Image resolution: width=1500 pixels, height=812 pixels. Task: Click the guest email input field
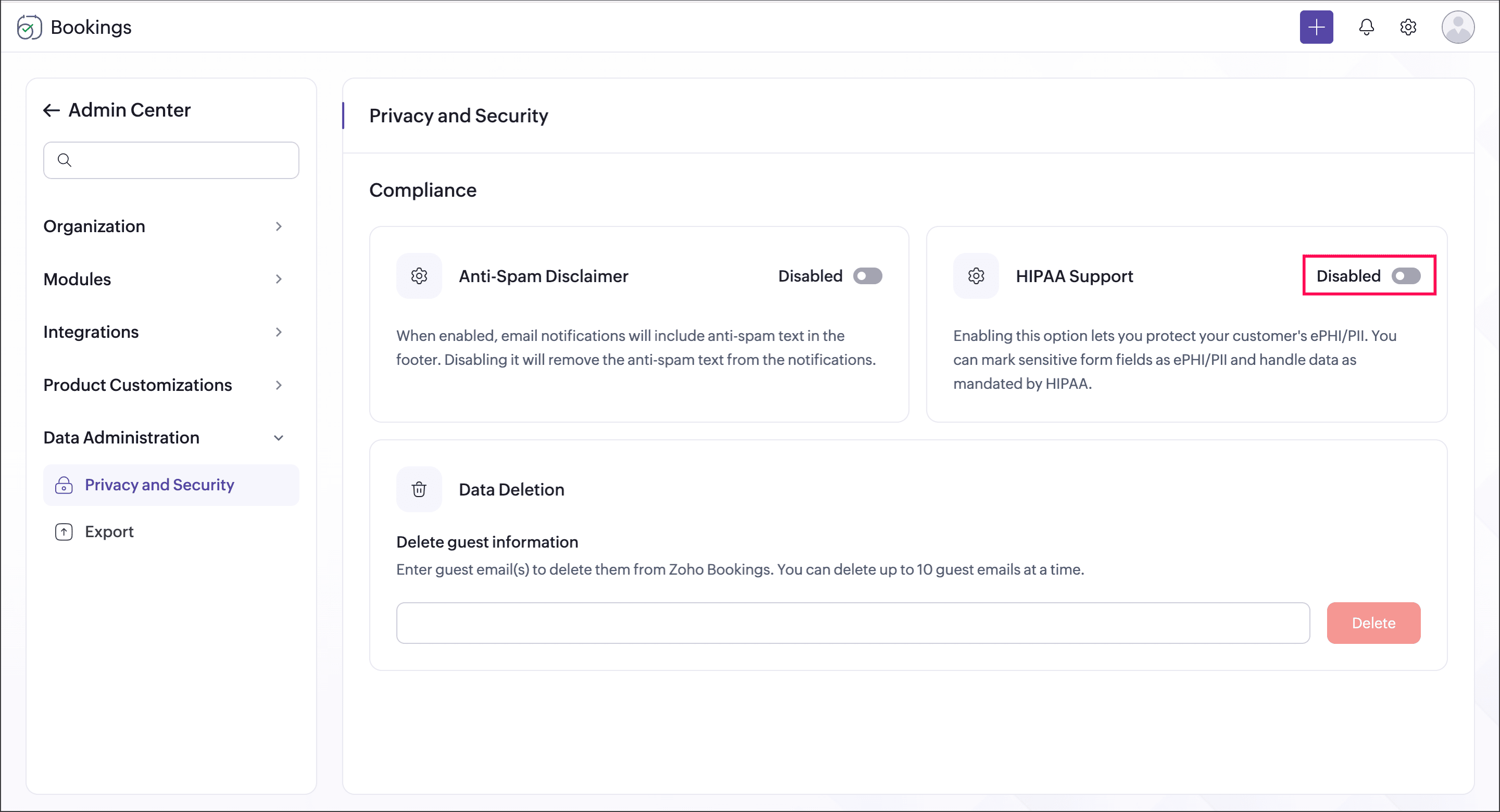click(x=853, y=623)
